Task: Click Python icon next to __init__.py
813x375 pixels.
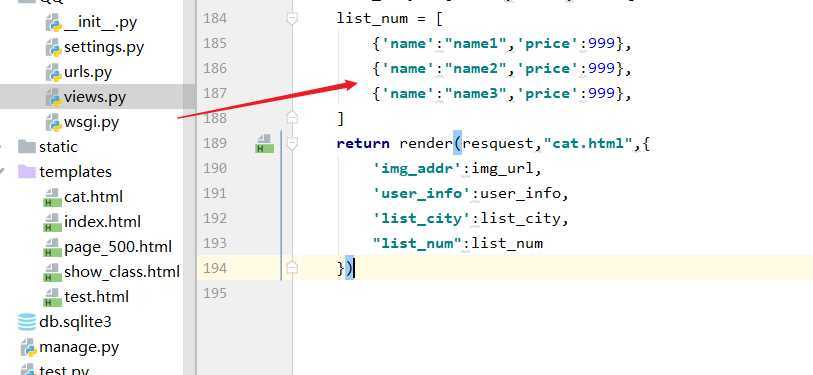Action: click(53, 23)
